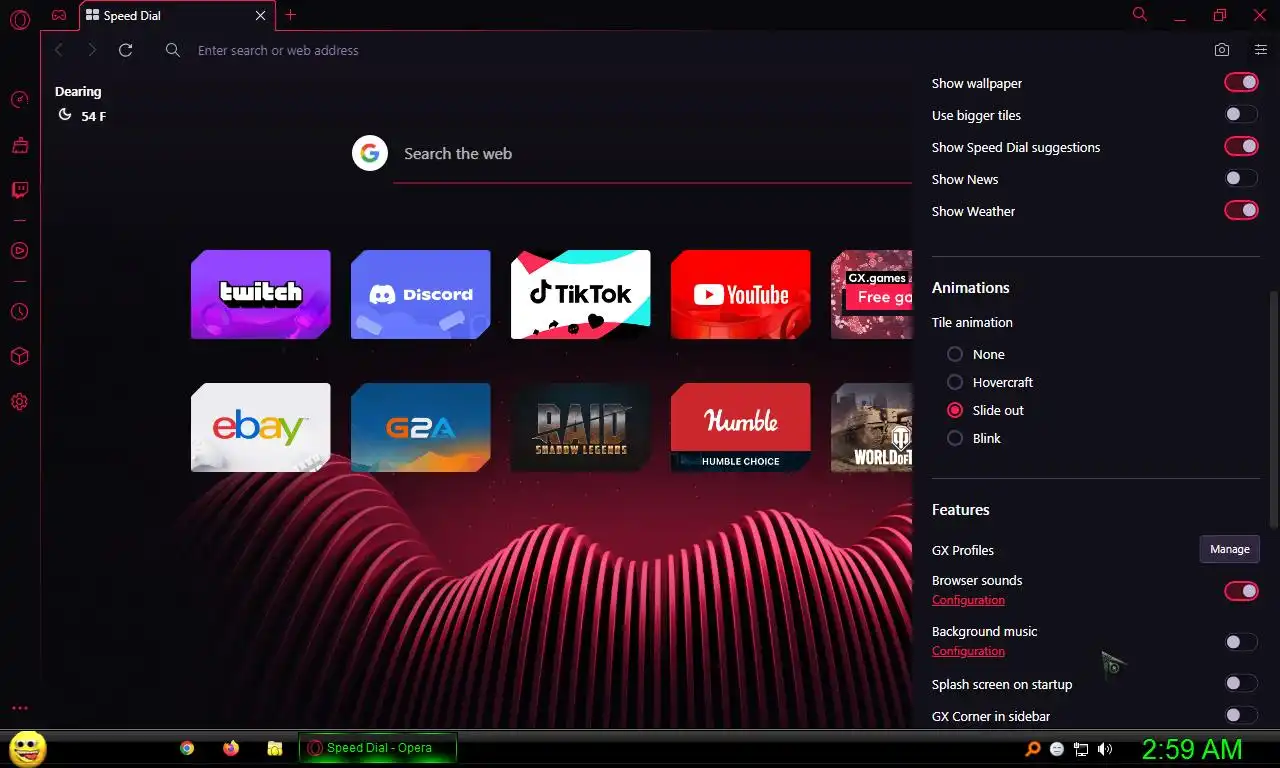Switch to Speed Dial tab

pos(176,16)
